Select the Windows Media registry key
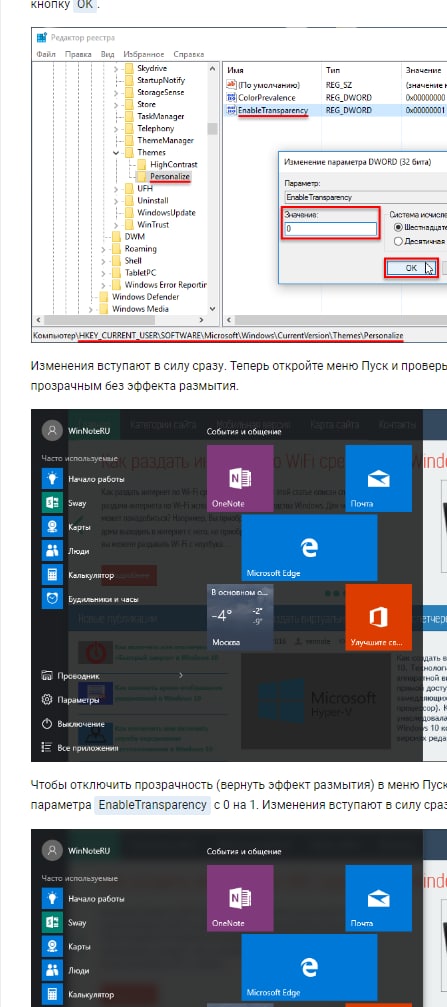This screenshot has width=447, height=1007. click(140, 309)
